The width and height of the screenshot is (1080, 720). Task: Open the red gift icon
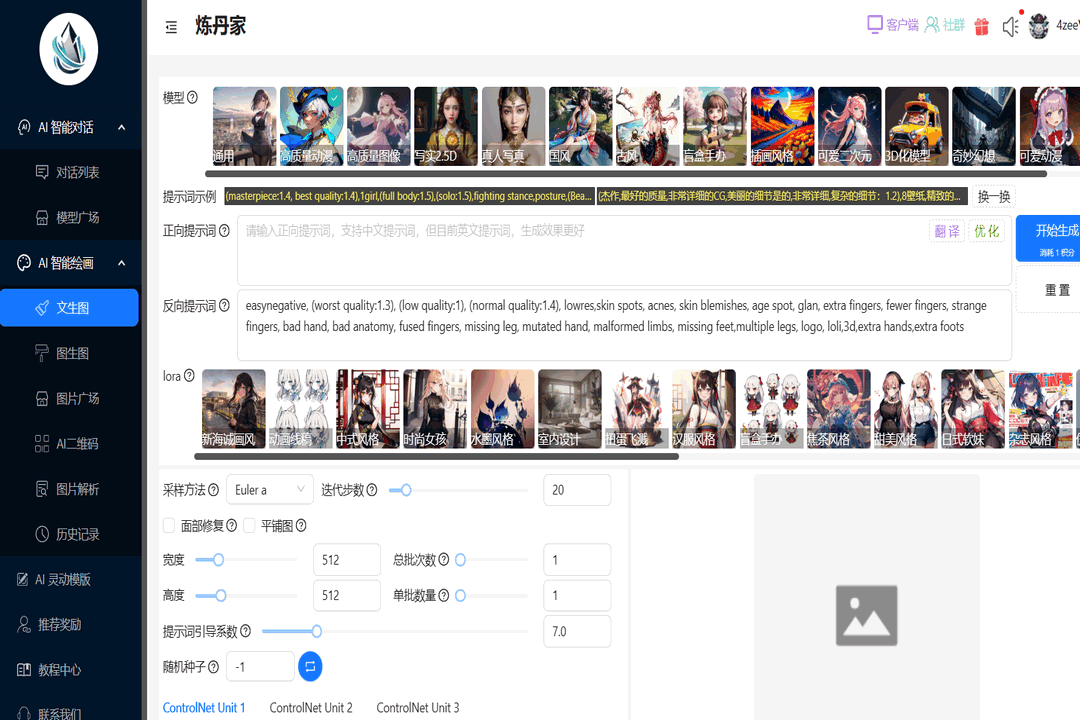(x=981, y=26)
